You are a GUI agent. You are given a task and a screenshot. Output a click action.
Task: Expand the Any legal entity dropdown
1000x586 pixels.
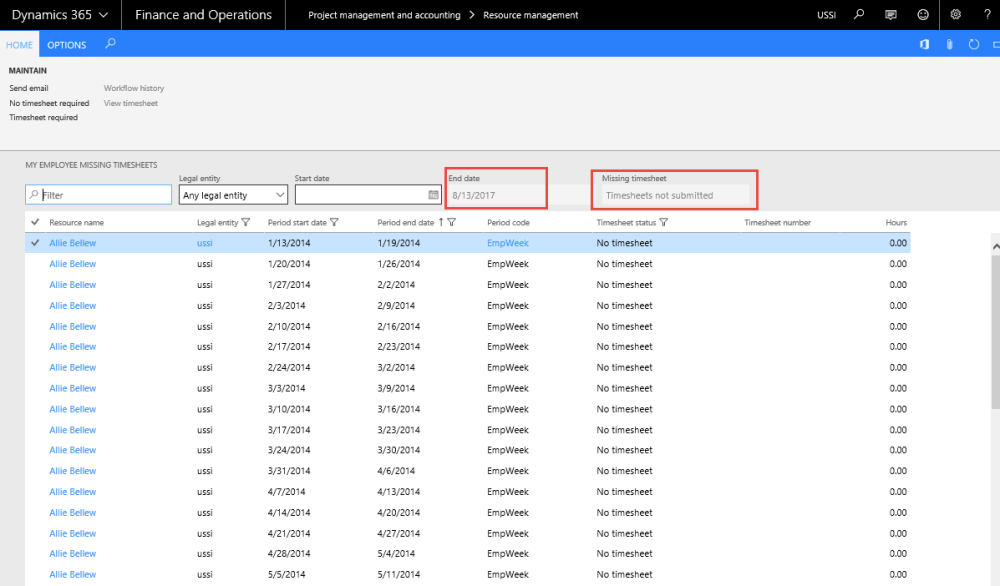(x=280, y=195)
